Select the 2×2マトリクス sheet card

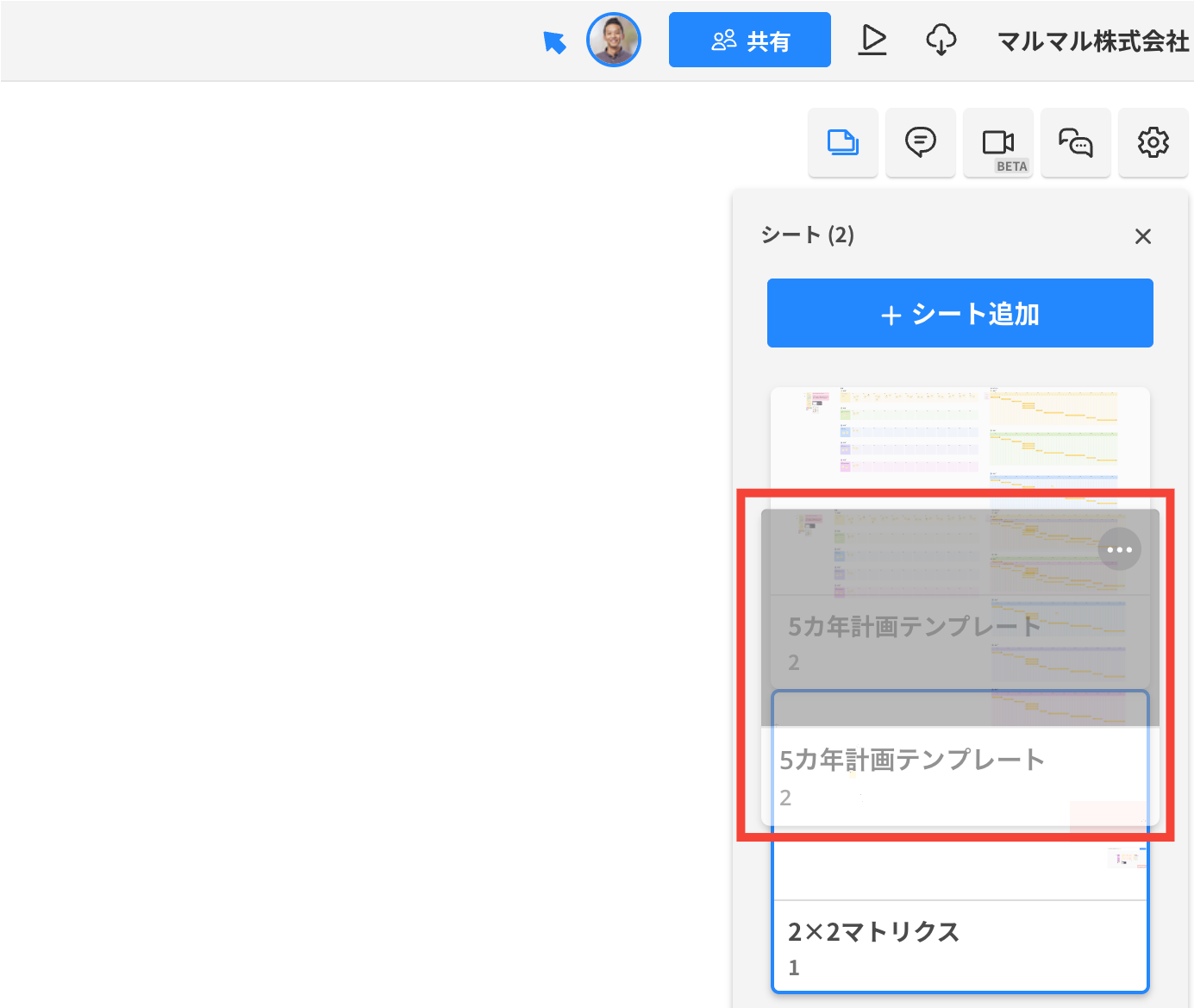(x=960, y=946)
